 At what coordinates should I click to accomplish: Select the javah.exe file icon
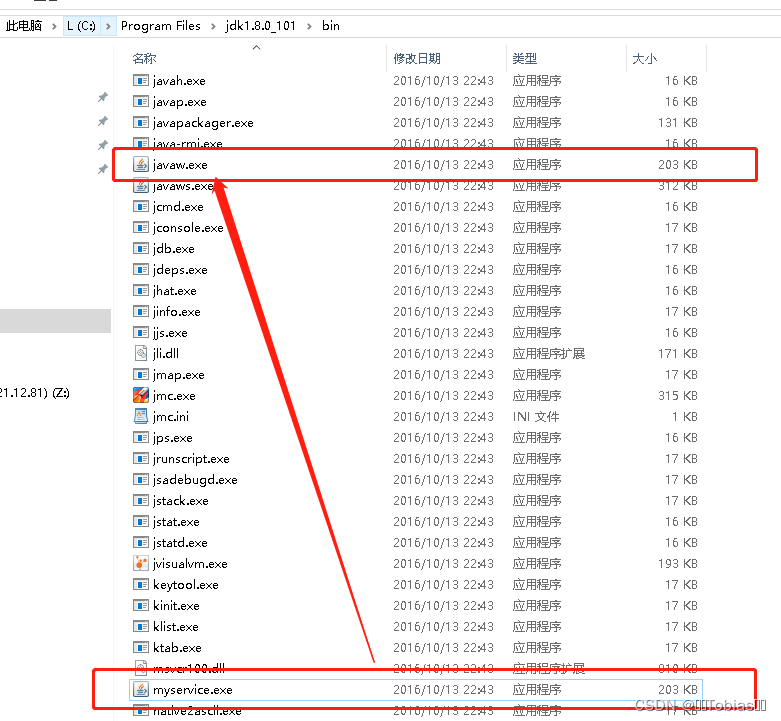point(141,80)
